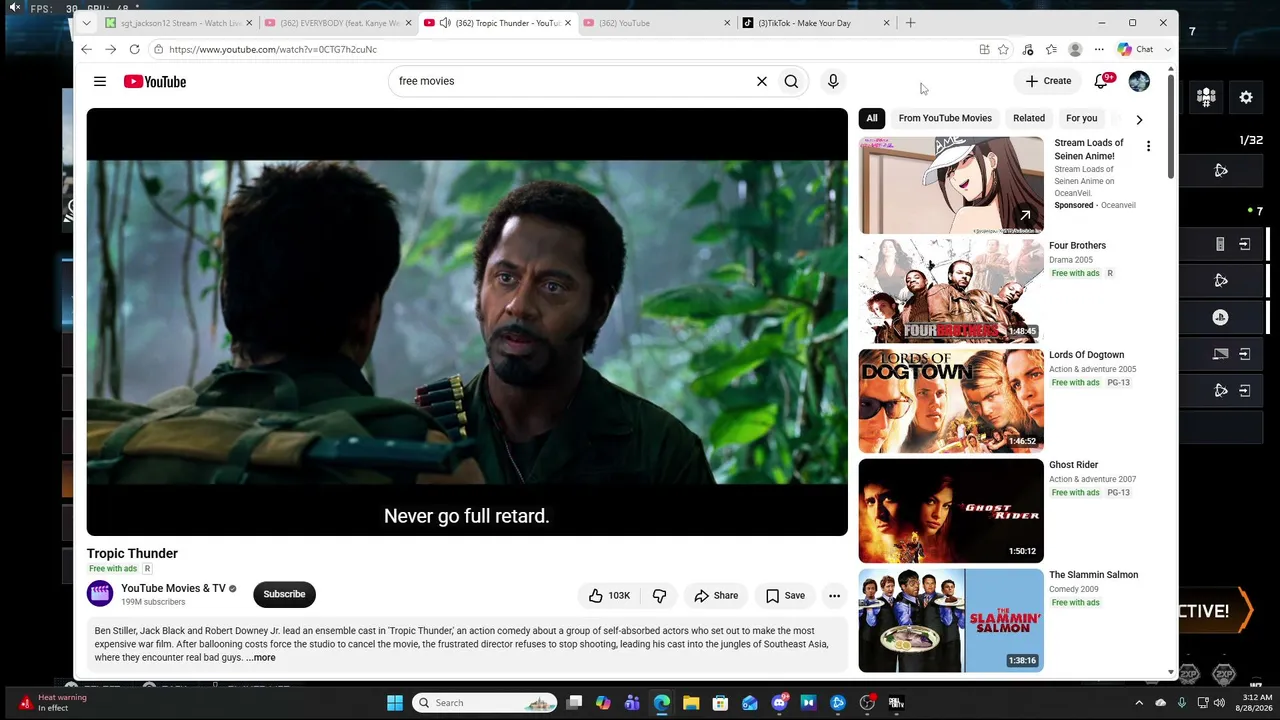Click the address bar URL
Viewport: 1280px width, 720px height.
[x=273, y=49]
